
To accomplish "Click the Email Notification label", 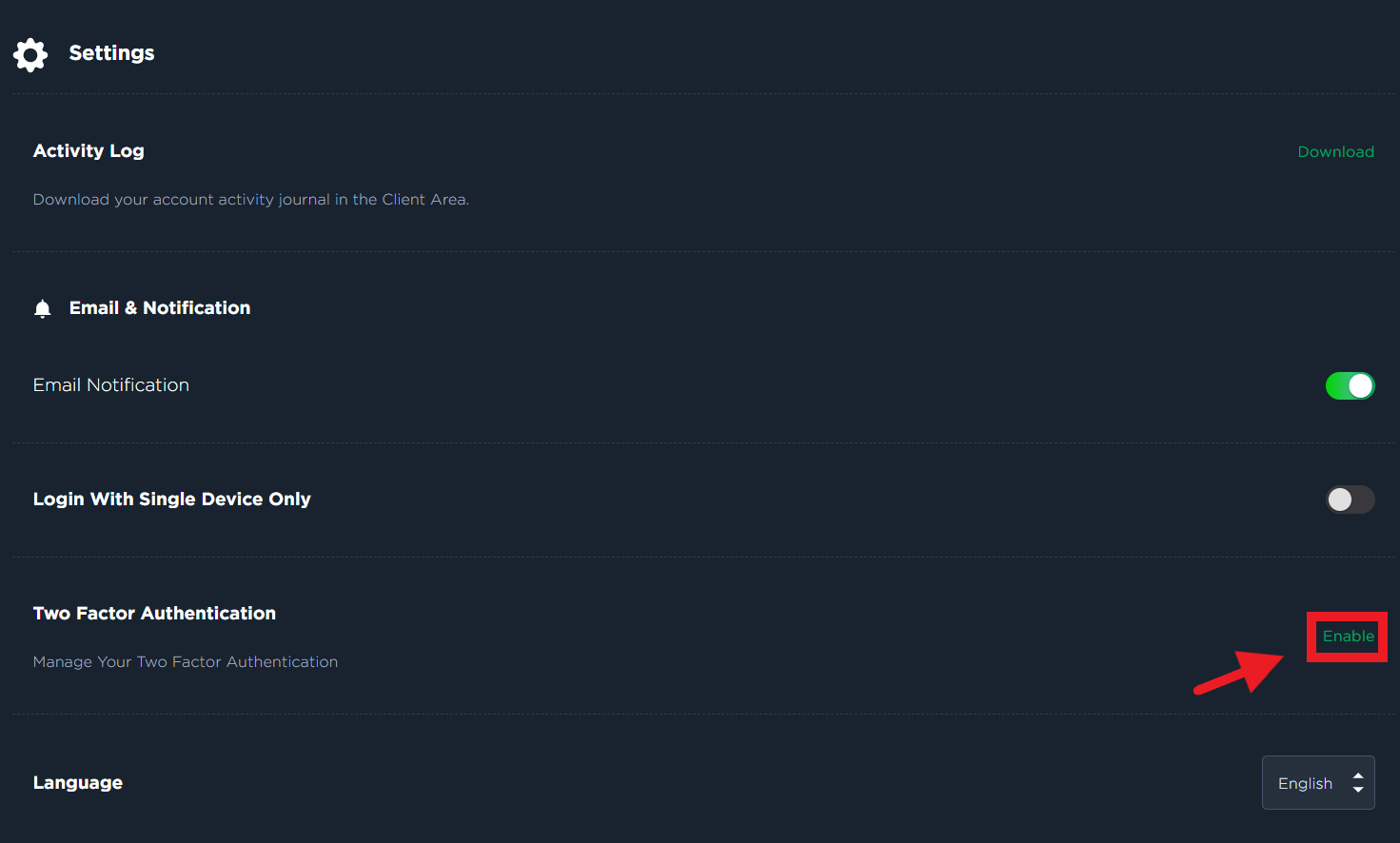I will pos(111,384).
